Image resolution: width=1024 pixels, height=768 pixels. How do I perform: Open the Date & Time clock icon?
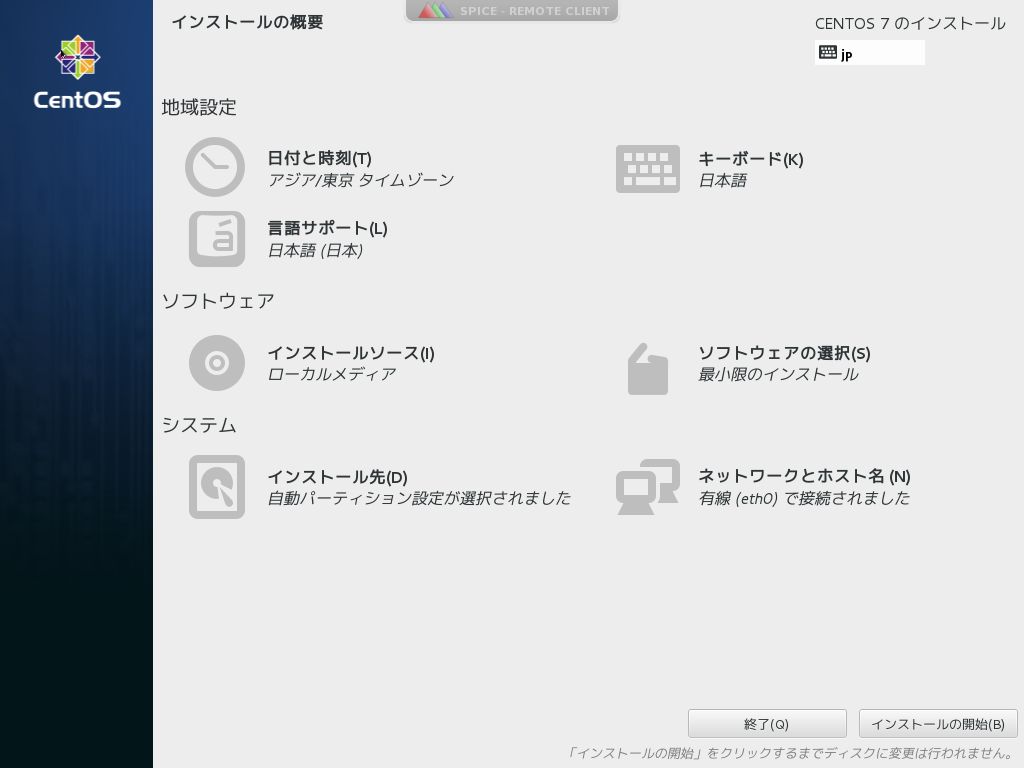(x=216, y=167)
